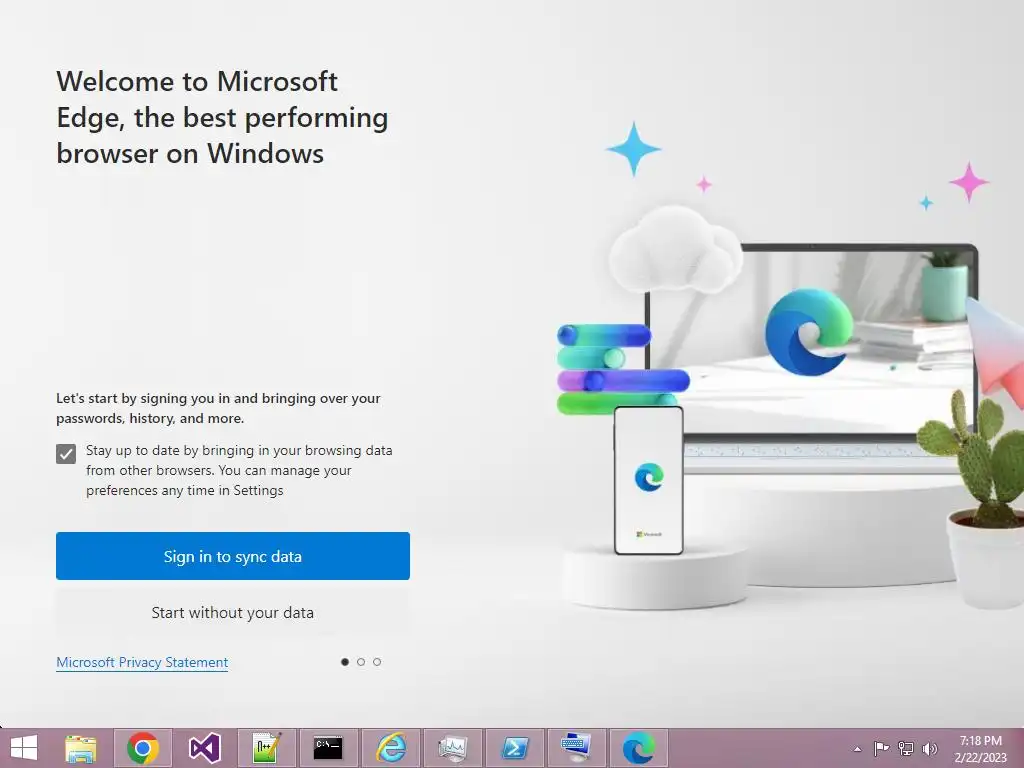Select the first page indicator dot
This screenshot has height=768, width=1024.
click(x=345, y=662)
